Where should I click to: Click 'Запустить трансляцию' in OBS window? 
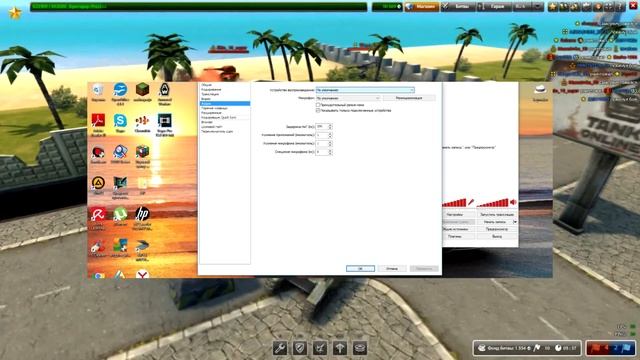pos(497,214)
